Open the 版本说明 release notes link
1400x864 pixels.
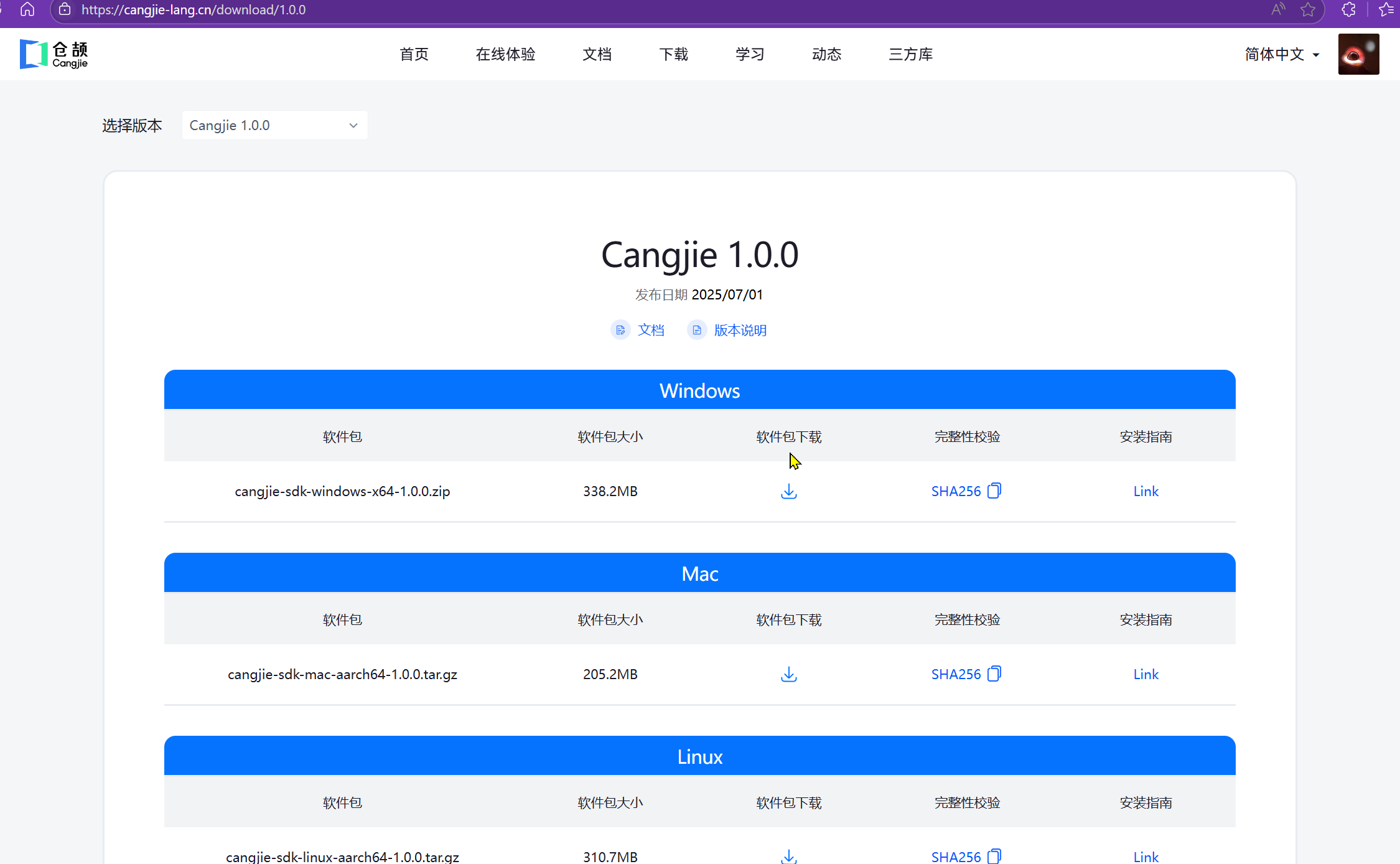coord(739,330)
